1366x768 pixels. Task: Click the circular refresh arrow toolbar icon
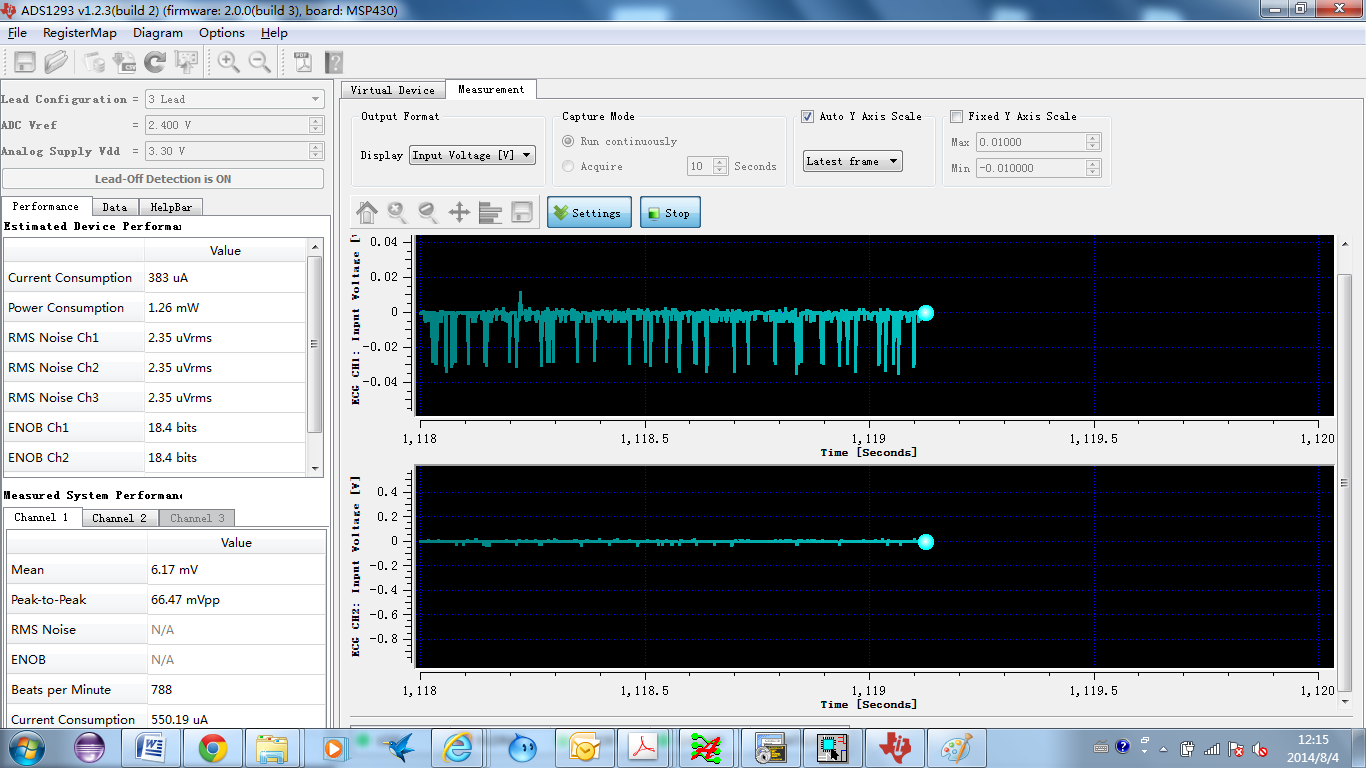[155, 62]
